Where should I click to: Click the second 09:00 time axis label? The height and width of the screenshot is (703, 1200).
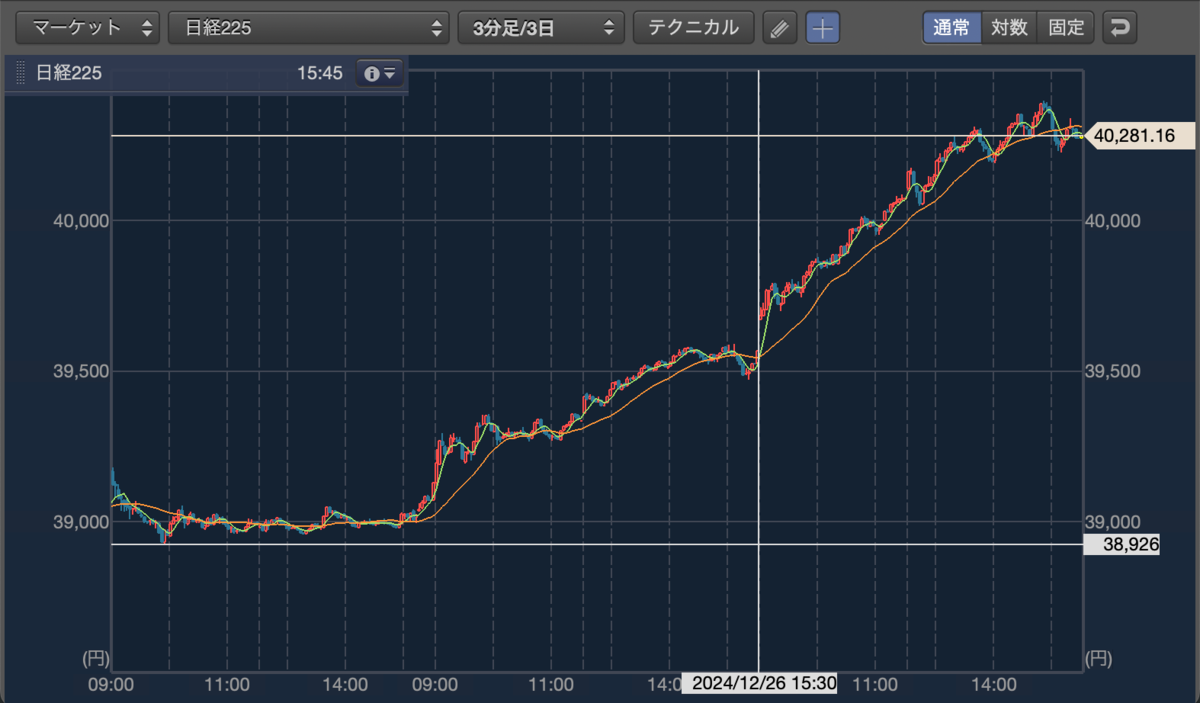click(x=436, y=685)
